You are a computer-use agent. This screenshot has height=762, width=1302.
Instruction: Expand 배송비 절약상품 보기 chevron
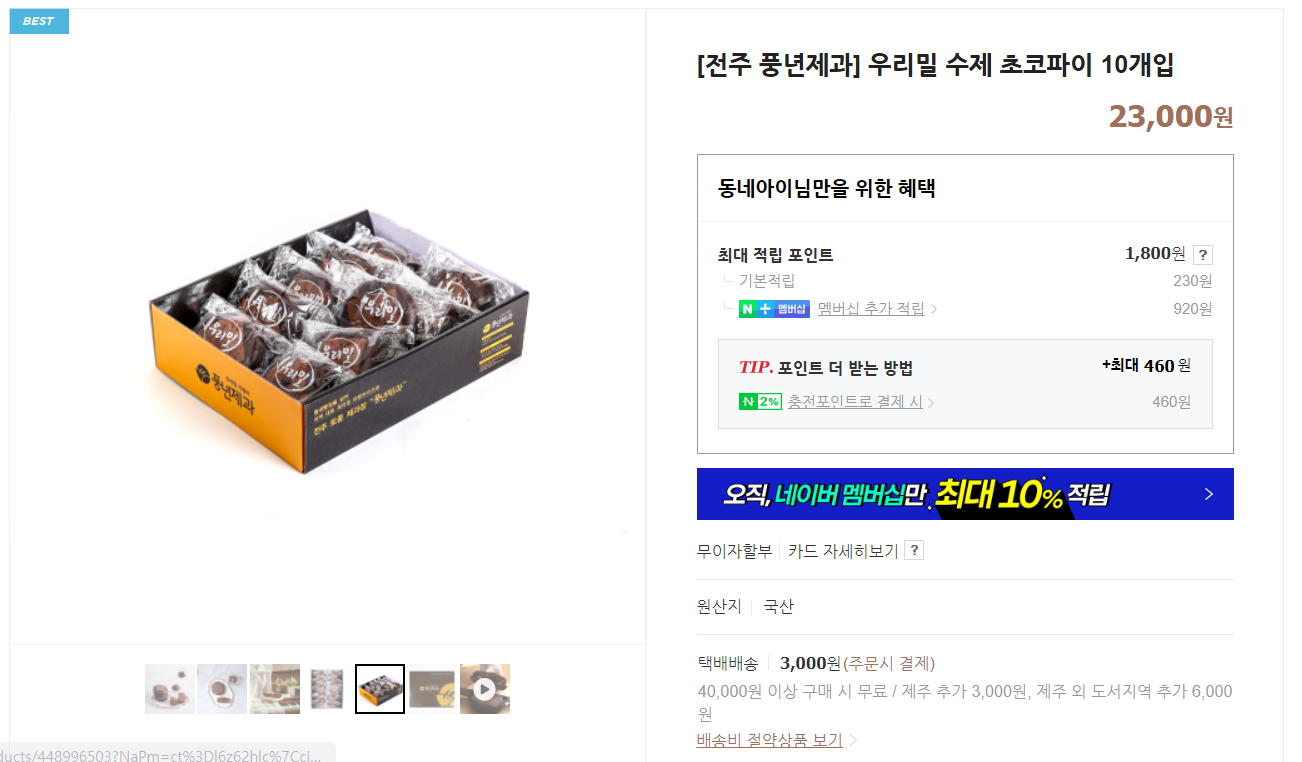click(853, 741)
